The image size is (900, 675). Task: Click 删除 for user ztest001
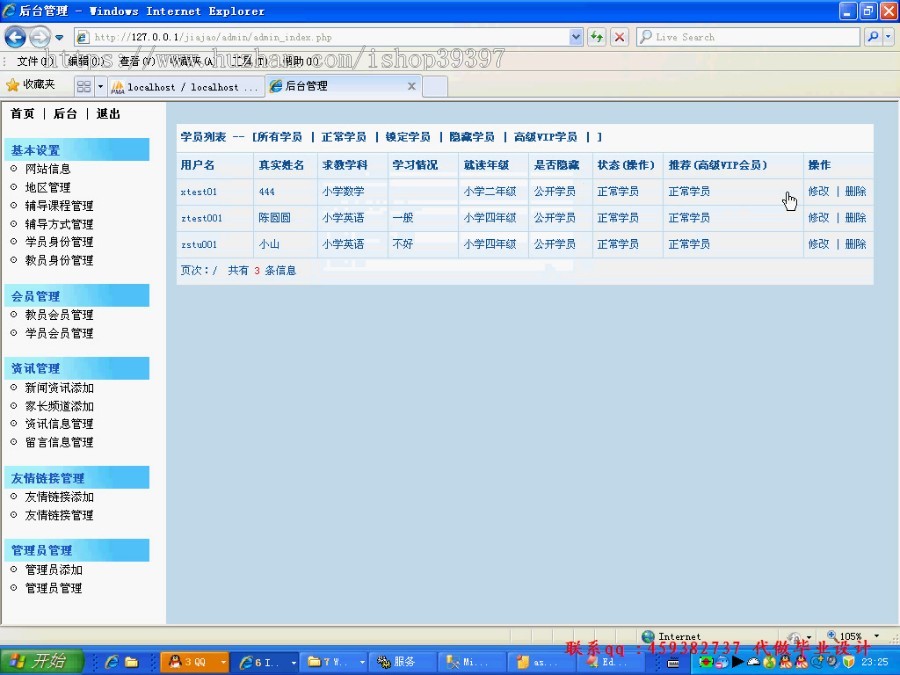855,218
